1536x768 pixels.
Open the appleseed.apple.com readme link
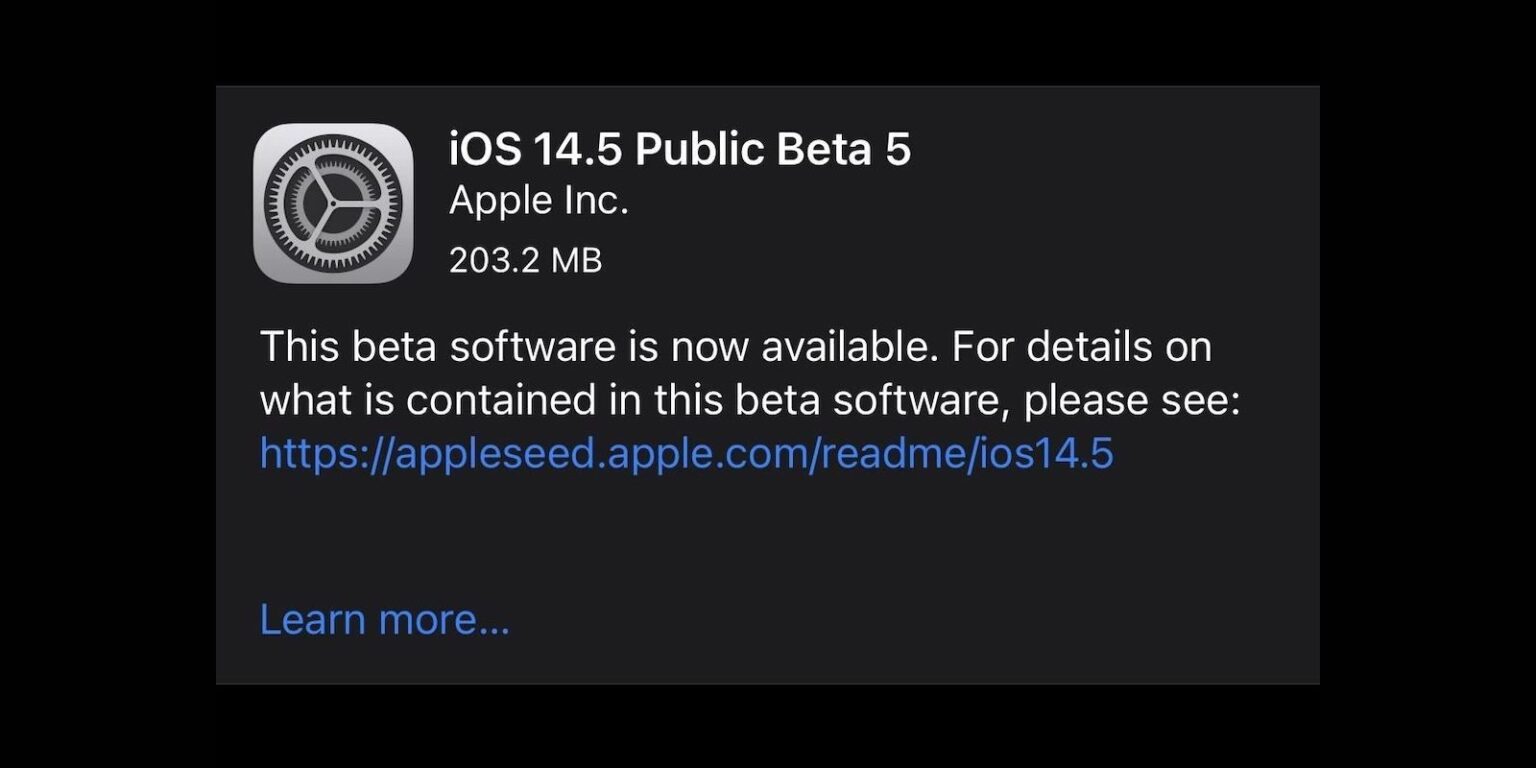pos(686,453)
